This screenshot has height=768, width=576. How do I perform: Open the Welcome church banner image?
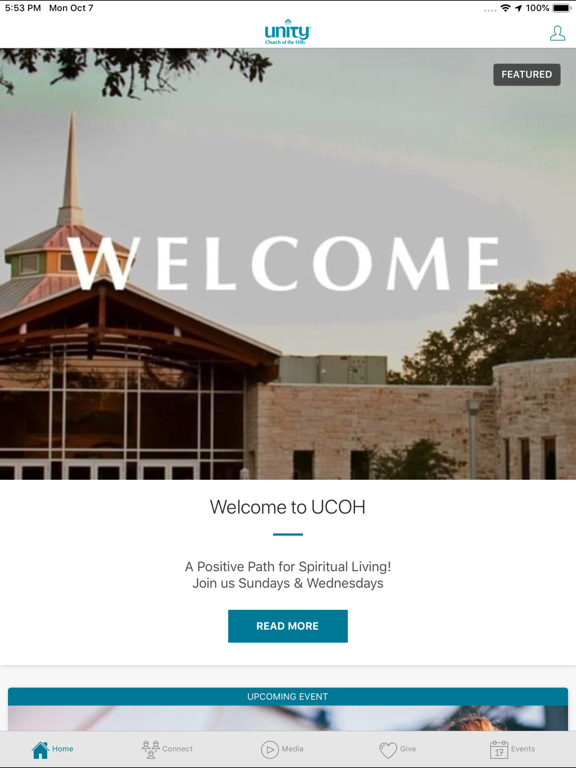coord(288,264)
